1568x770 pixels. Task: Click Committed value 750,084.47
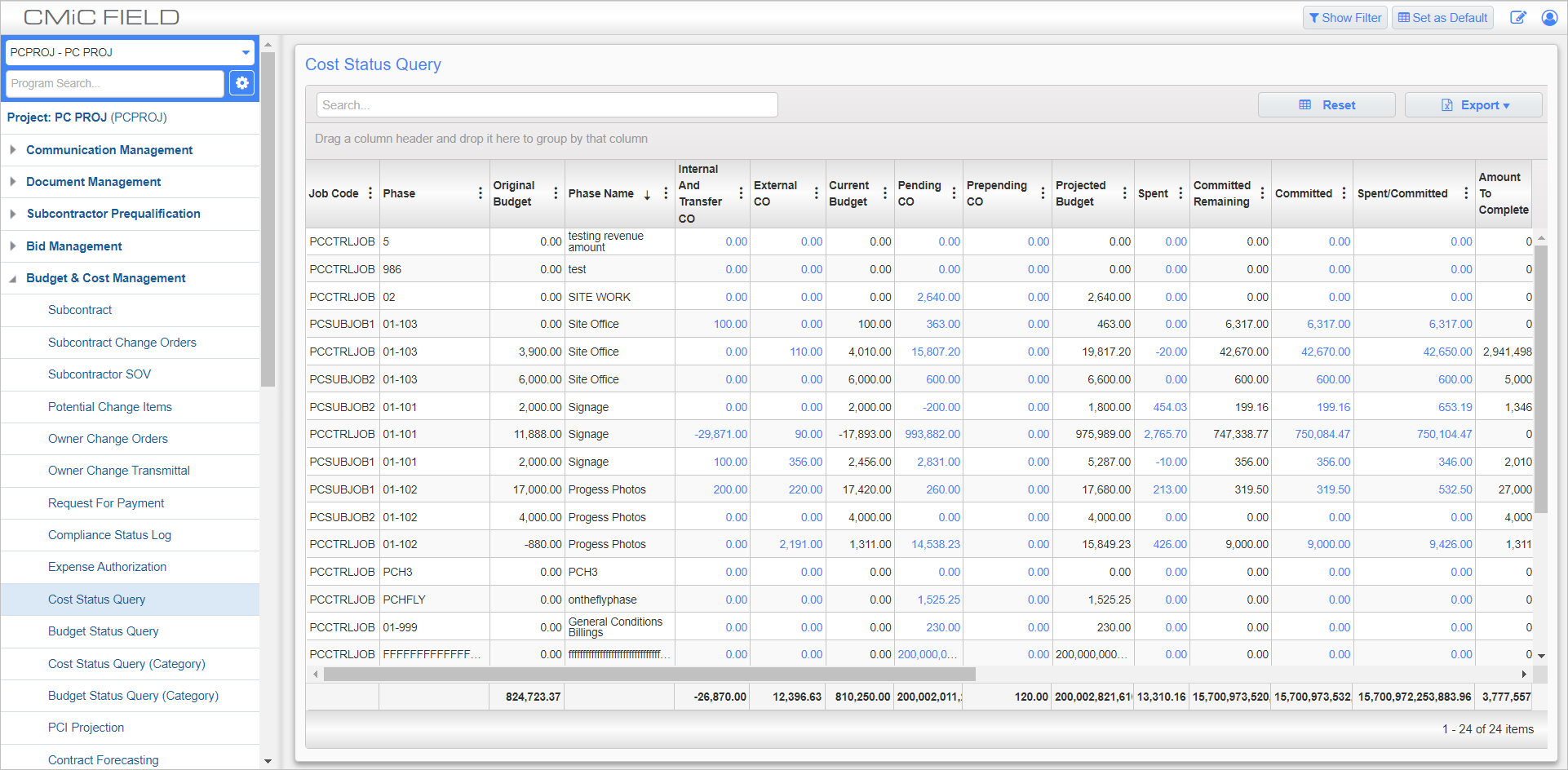coord(1322,435)
